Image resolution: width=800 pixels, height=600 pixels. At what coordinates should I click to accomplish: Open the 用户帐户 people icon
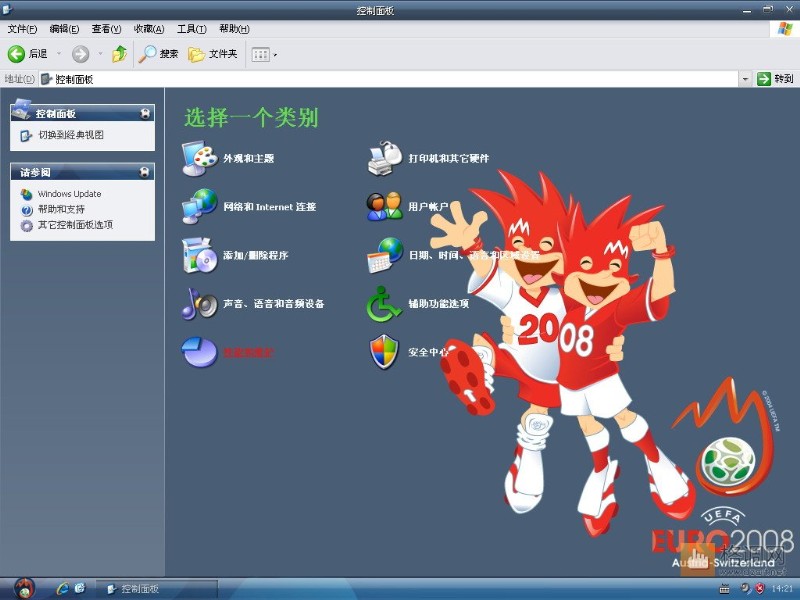coord(384,206)
